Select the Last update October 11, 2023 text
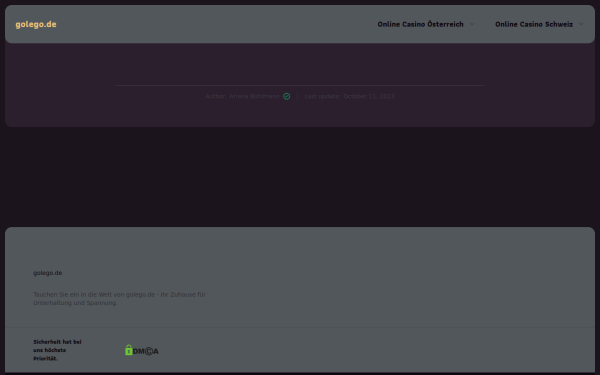 [x=349, y=96]
